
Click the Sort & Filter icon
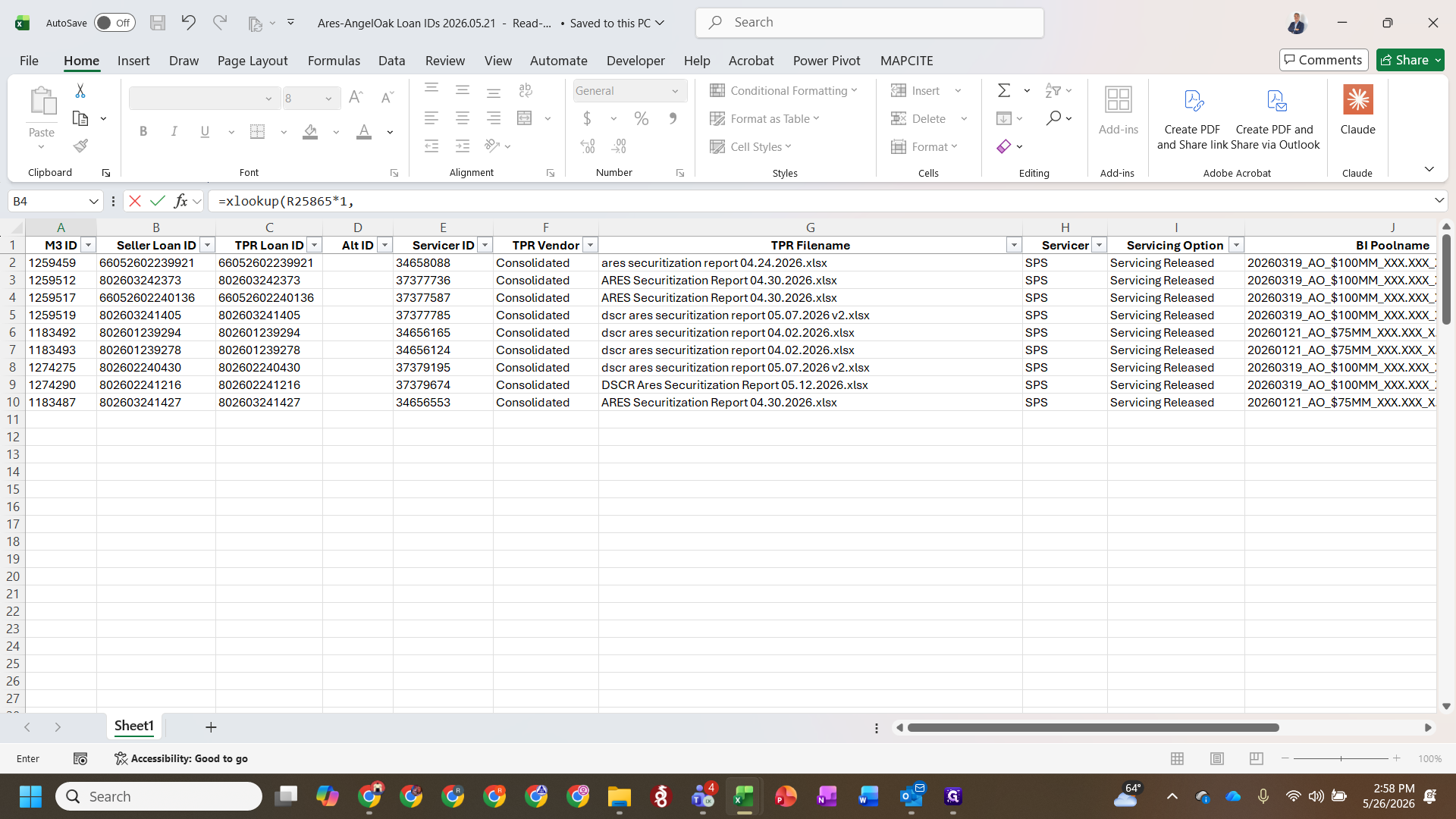(1053, 90)
